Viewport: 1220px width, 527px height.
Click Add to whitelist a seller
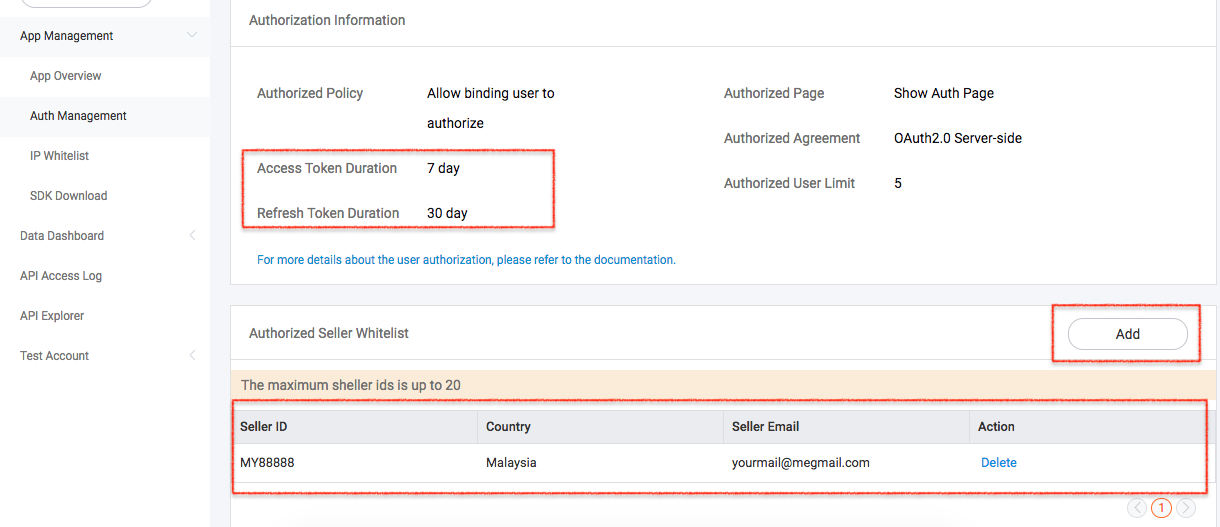[x=1127, y=334]
